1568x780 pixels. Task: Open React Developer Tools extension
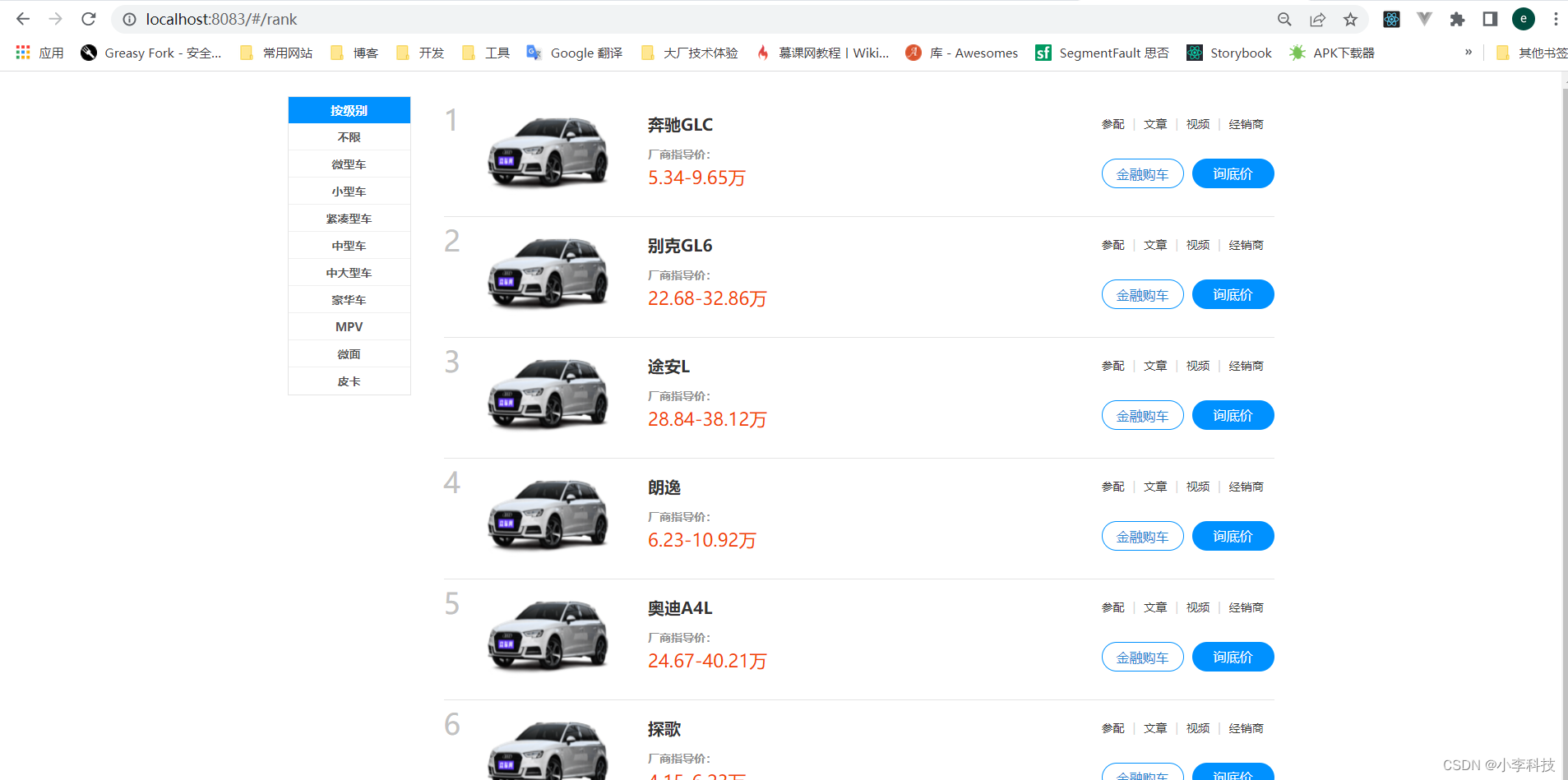(x=1391, y=19)
